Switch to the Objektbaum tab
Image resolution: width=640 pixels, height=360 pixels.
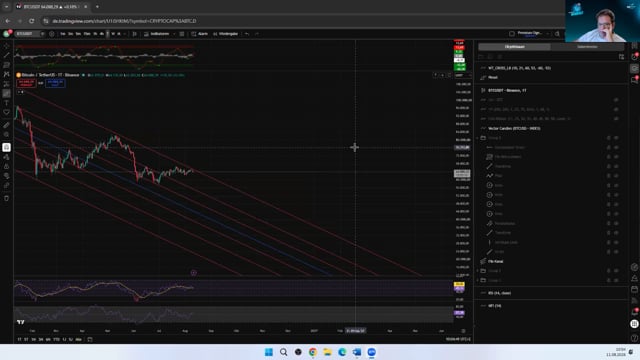click(x=515, y=47)
